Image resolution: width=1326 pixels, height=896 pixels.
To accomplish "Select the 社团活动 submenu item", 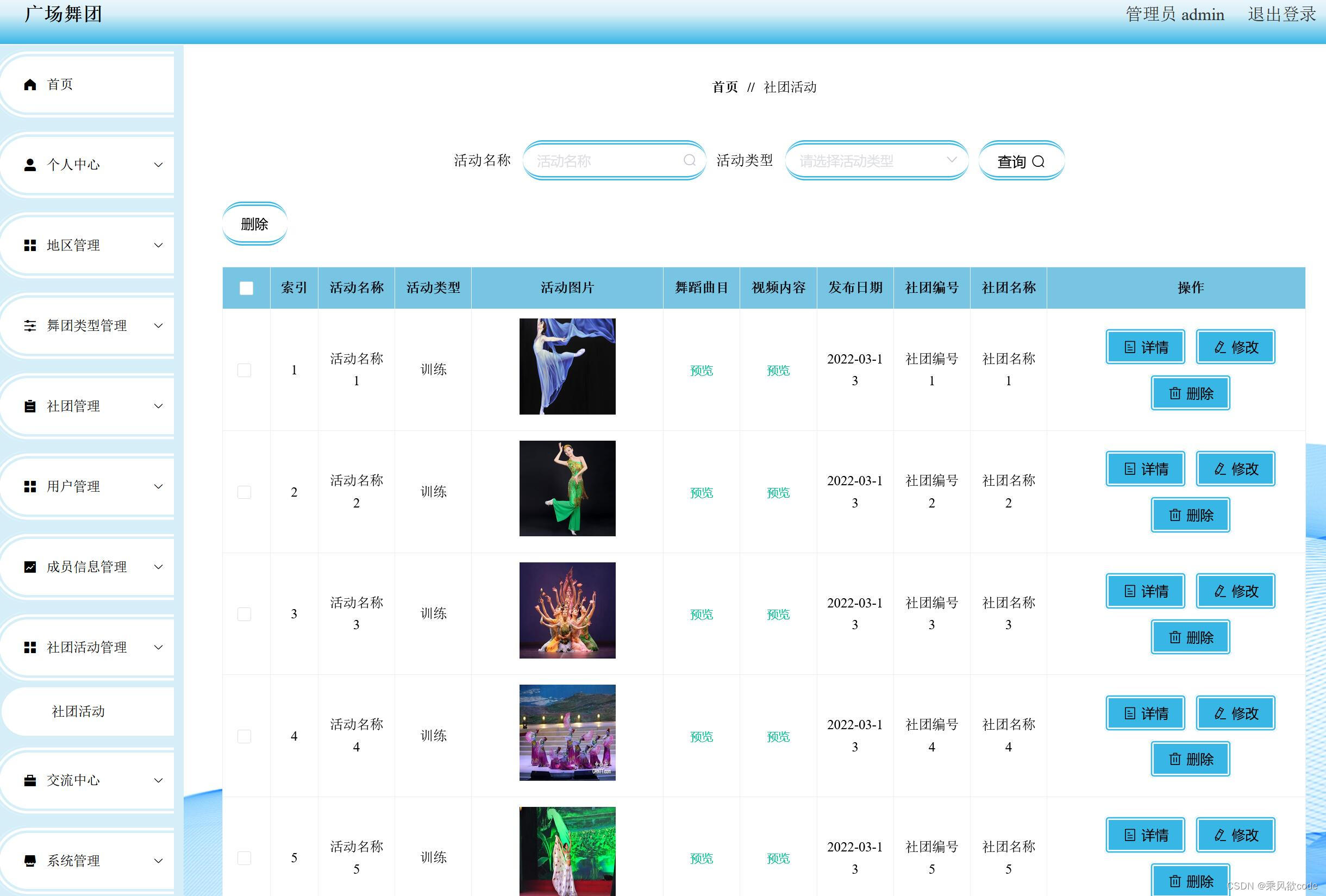I will [78, 712].
